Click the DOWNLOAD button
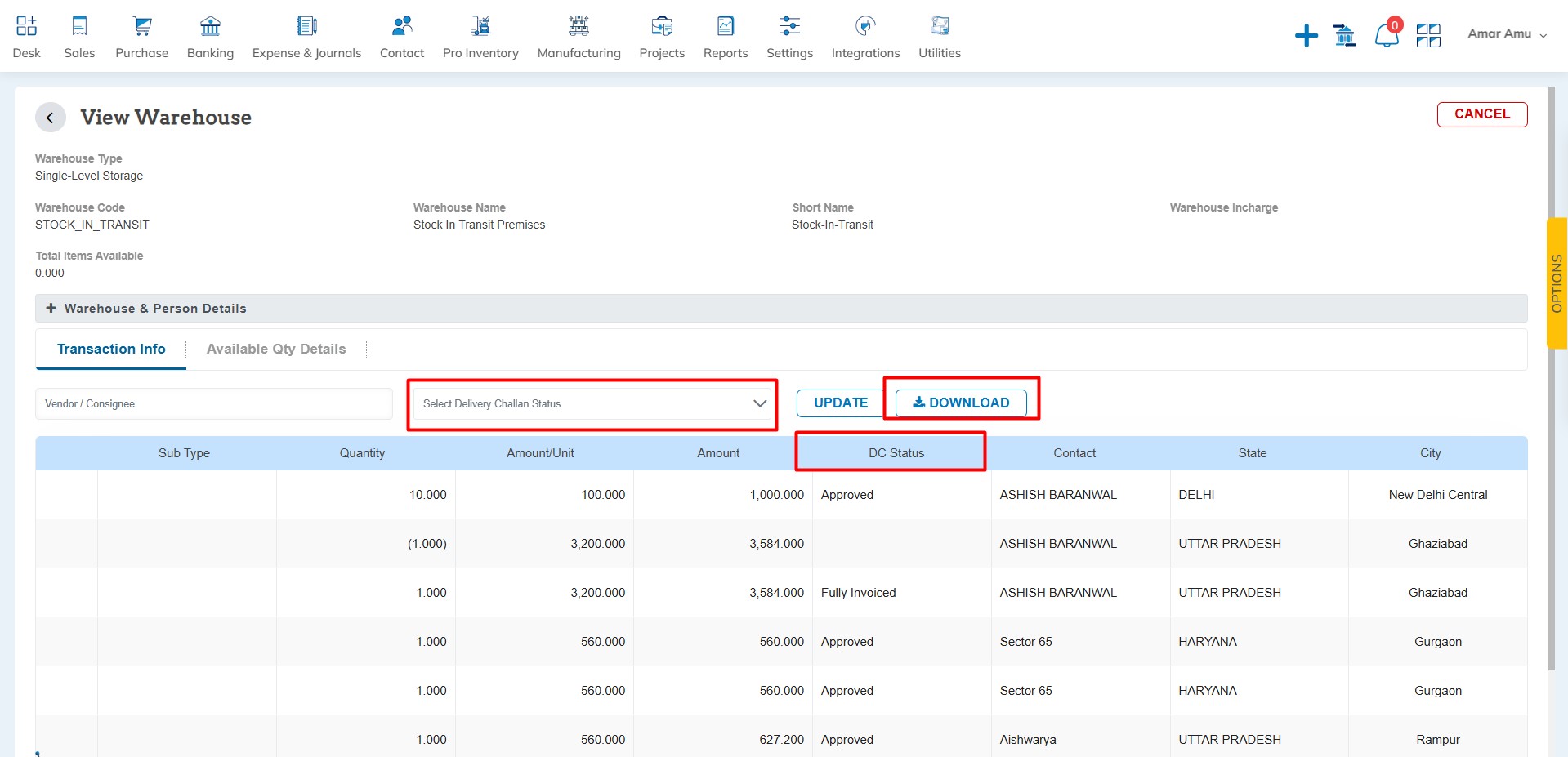The width and height of the screenshot is (1568, 757). [x=961, y=403]
